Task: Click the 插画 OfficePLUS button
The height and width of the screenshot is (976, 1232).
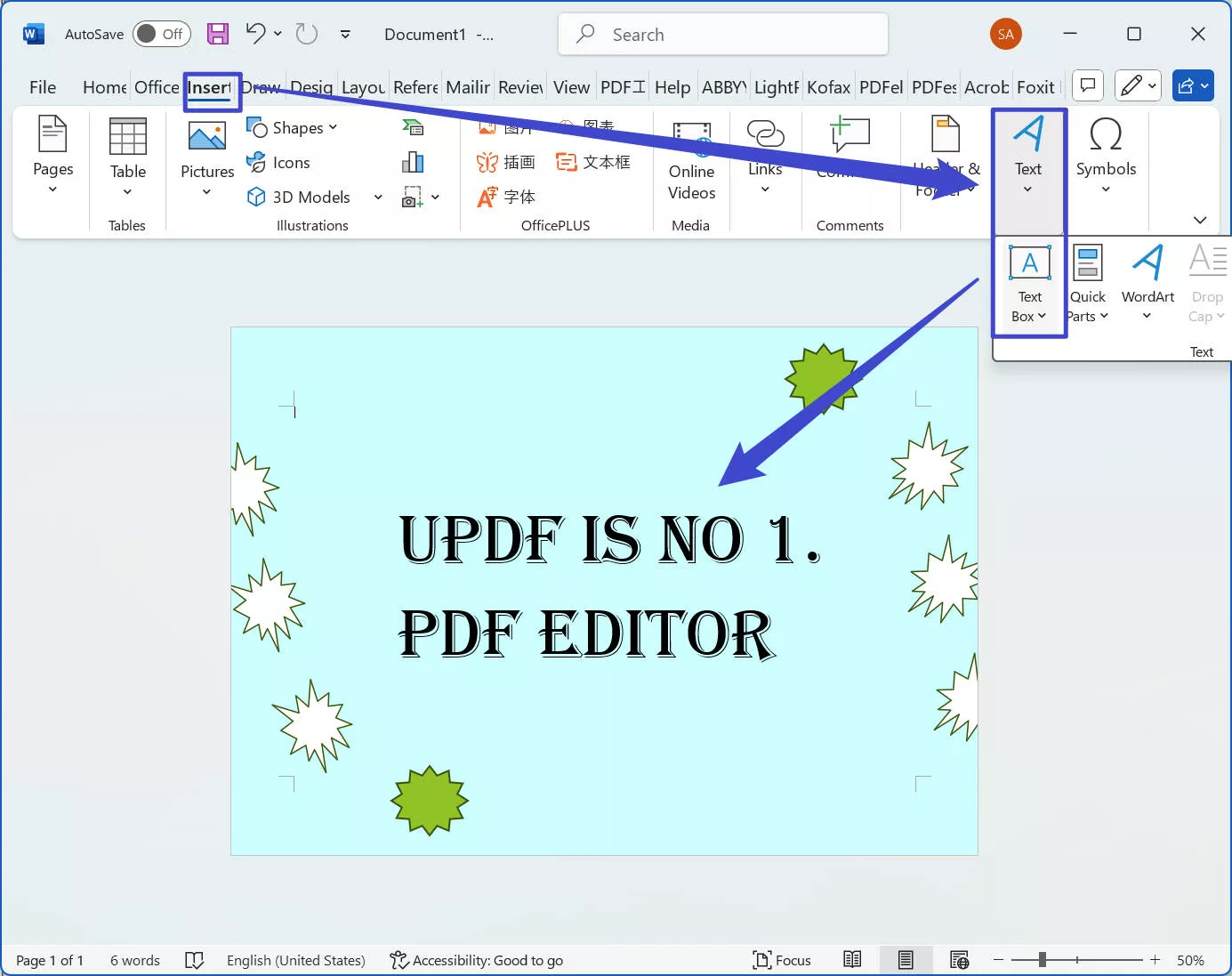Action: click(506, 162)
